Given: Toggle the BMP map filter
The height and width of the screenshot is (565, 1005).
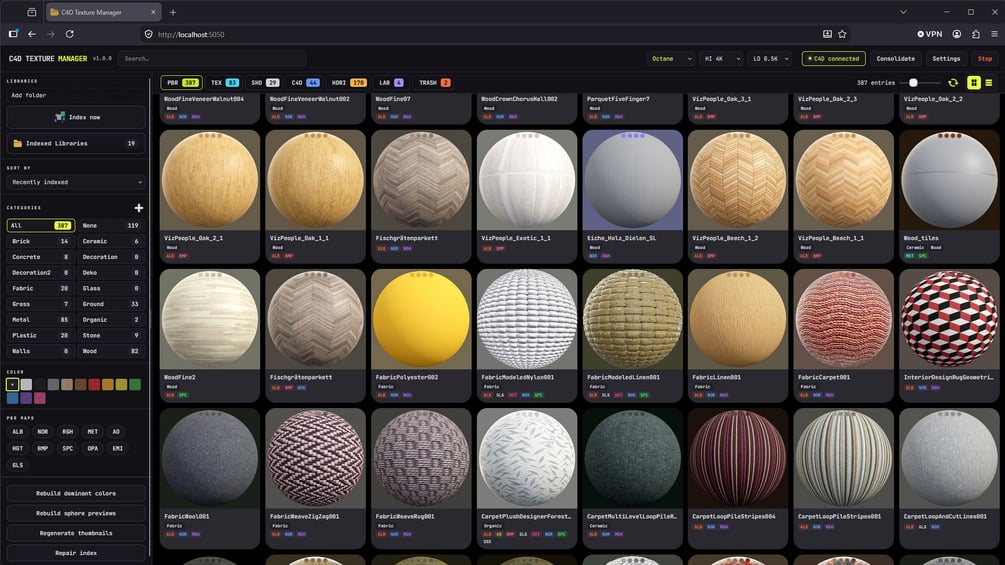Looking at the screenshot, I should (x=42, y=448).
